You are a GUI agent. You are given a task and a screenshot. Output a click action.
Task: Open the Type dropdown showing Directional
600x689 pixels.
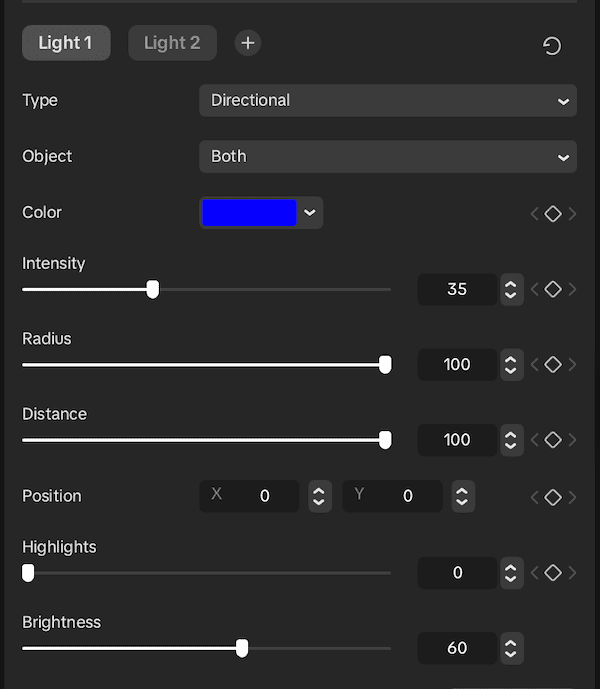click(388, 101)
